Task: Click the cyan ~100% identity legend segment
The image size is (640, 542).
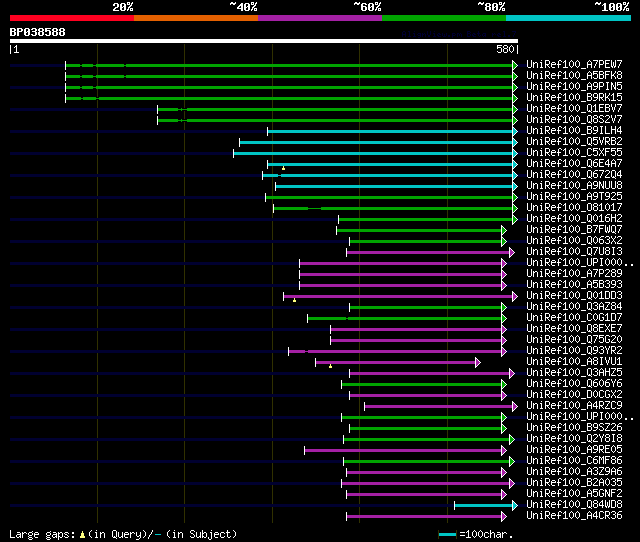Action: [569, 18]
